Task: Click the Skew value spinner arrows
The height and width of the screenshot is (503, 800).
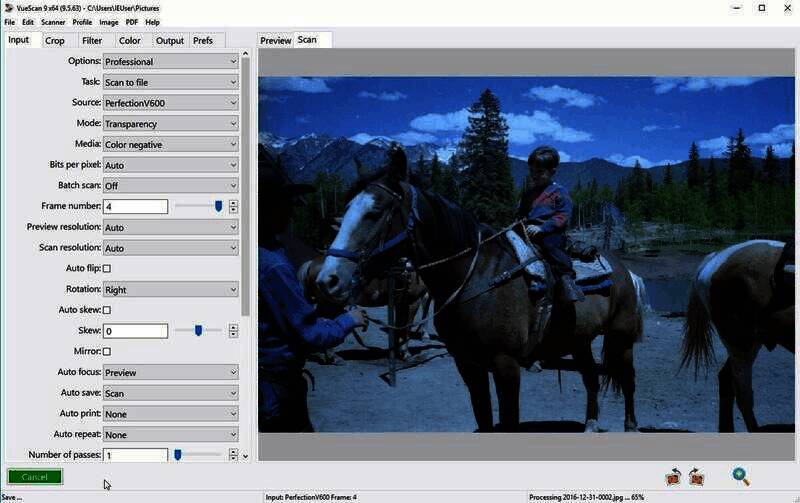Action: point(233,331)
